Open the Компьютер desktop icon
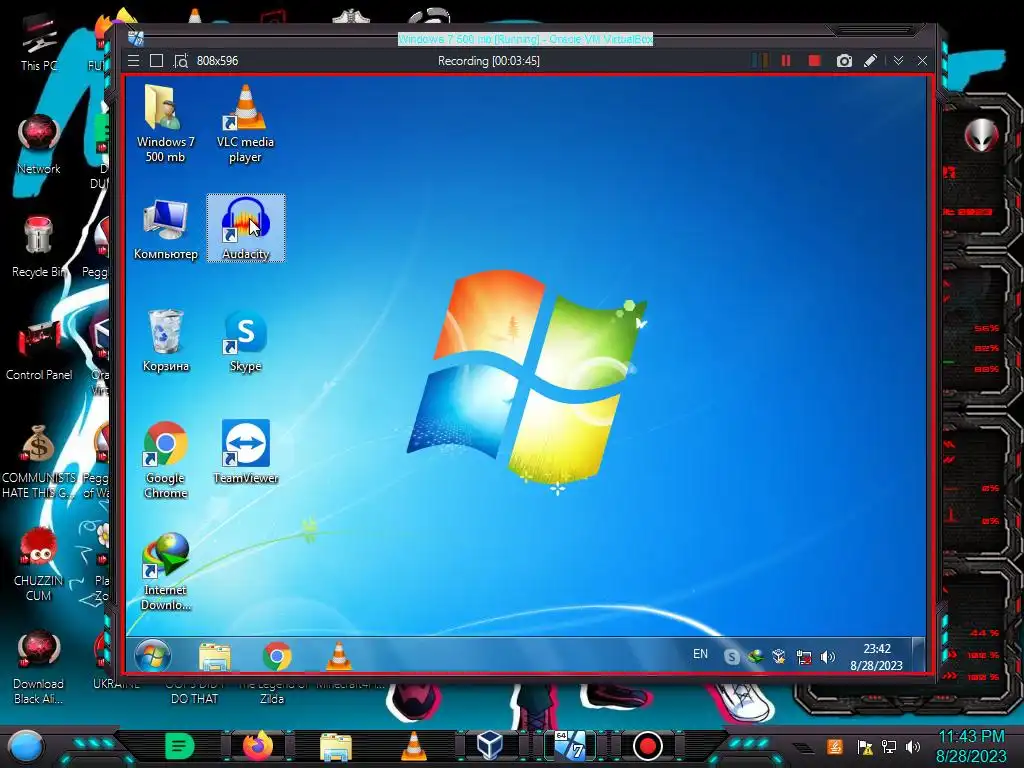 pos(165,229)
